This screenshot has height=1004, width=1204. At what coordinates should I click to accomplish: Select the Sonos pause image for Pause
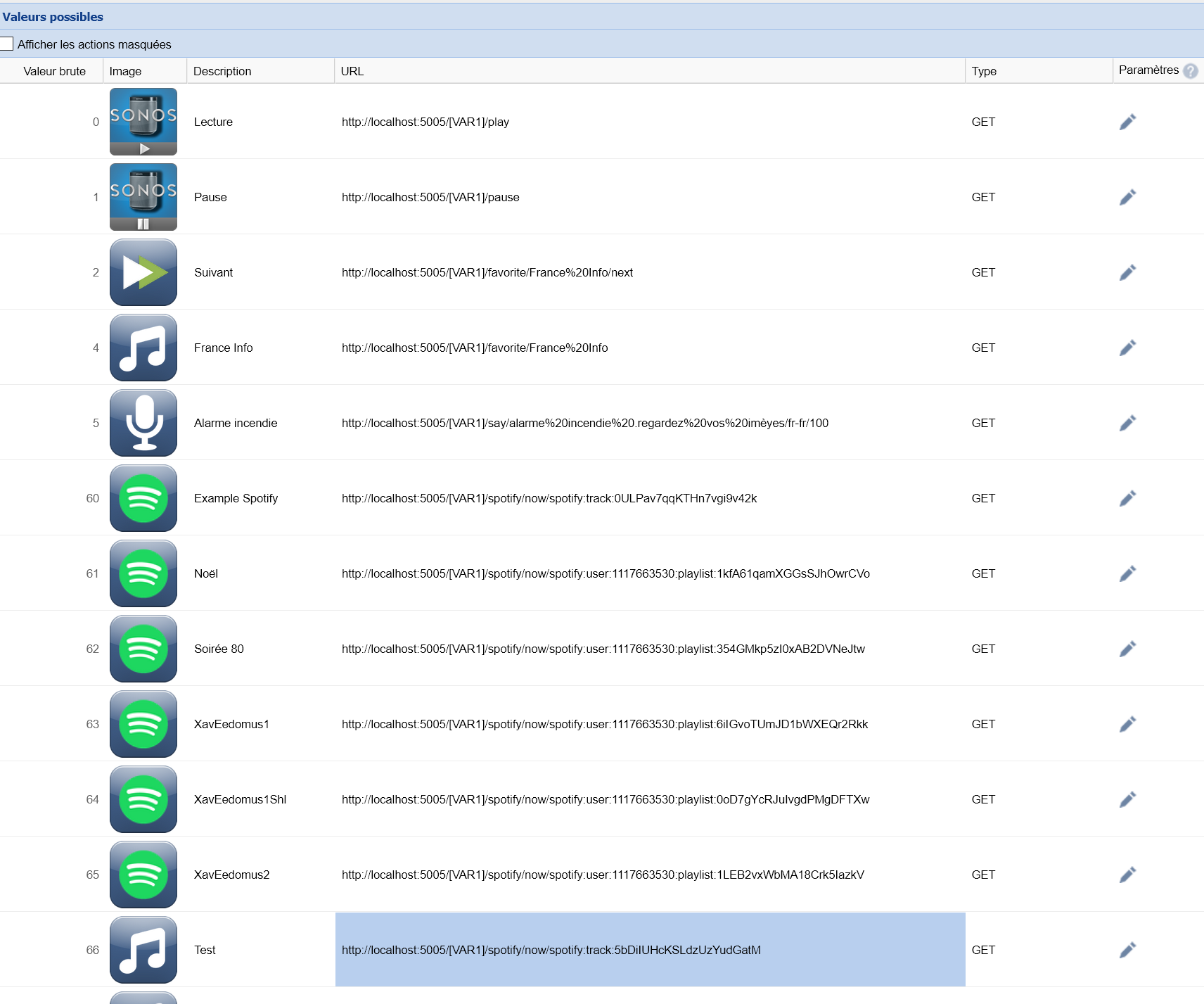[x=143, y=197]
